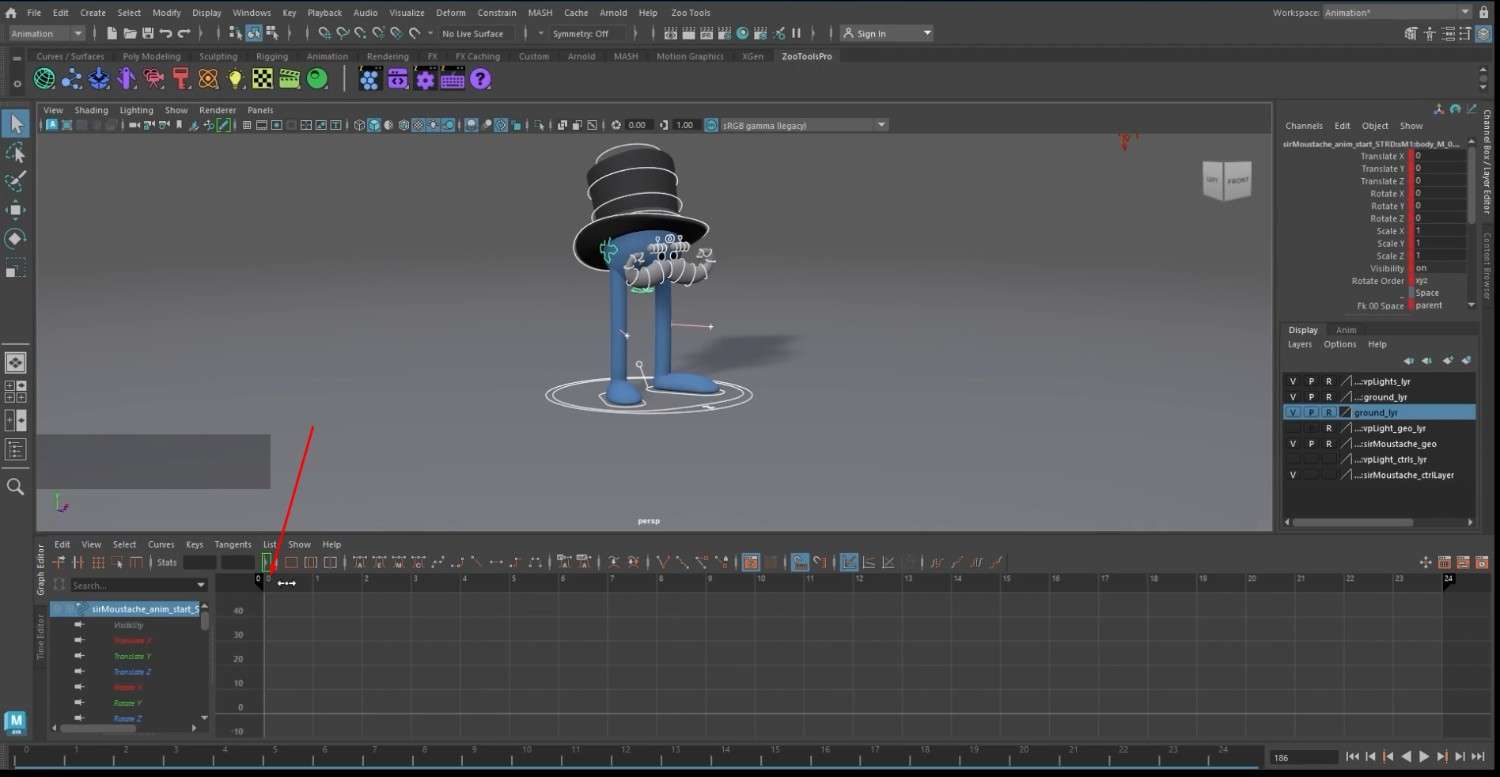Switch to the Rigging shelf tab
The height and width of the screenshot is (777, 1500).
pyautogui.click(x=271, y=56)
